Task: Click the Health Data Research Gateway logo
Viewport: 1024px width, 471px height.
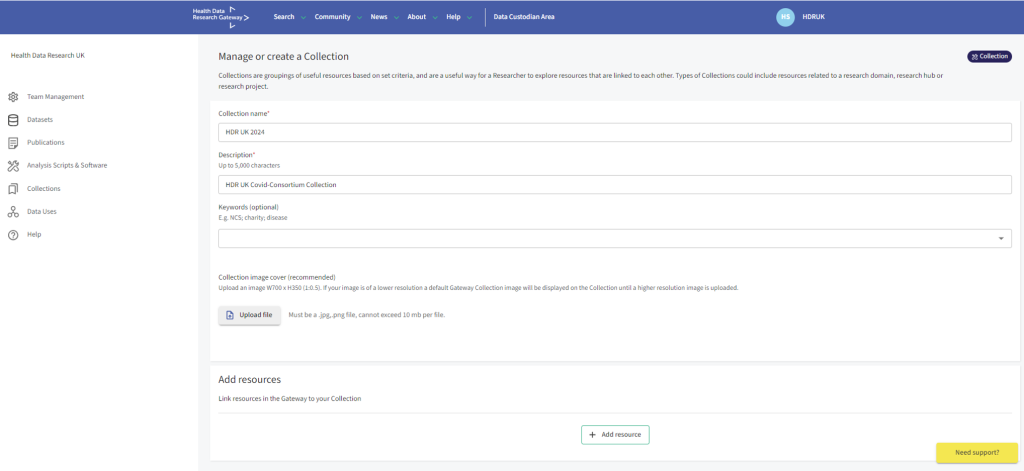Action: coord(221,17)
